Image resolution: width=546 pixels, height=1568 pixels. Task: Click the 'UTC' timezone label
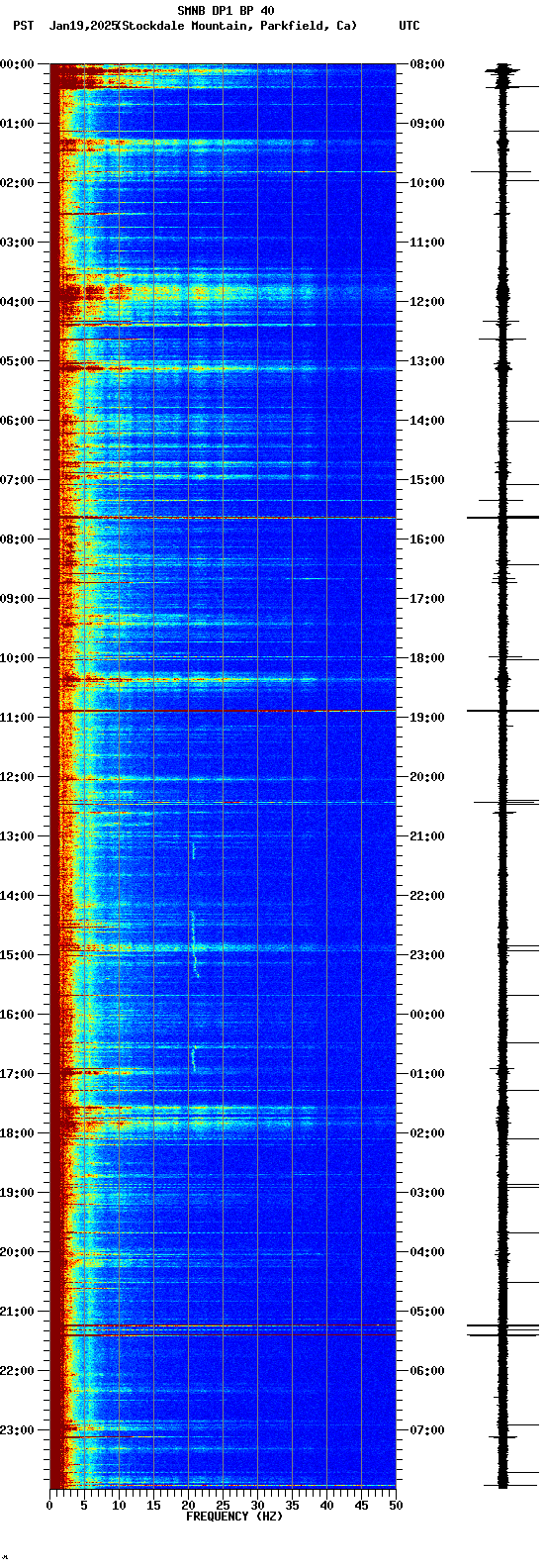[x=409, y=26]
